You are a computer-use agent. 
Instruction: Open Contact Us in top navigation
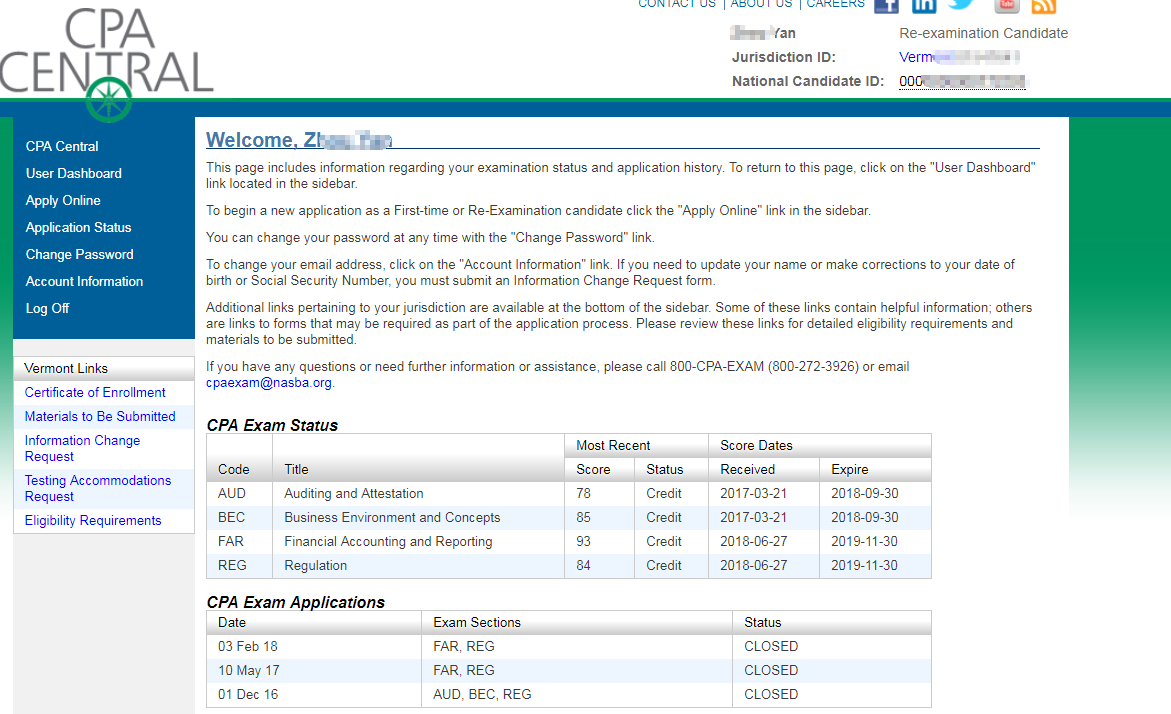tap(677, 4)
